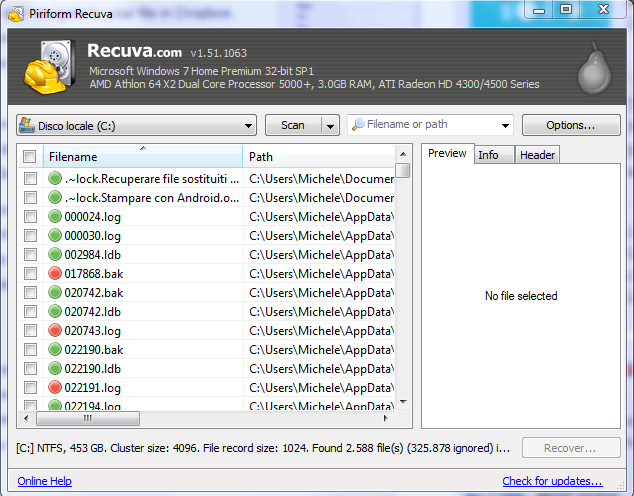Image resolution: width=634 pixels, height=496 pixels.
Task: Click the horizontal scroll left arrow
Action: (26, 418)
